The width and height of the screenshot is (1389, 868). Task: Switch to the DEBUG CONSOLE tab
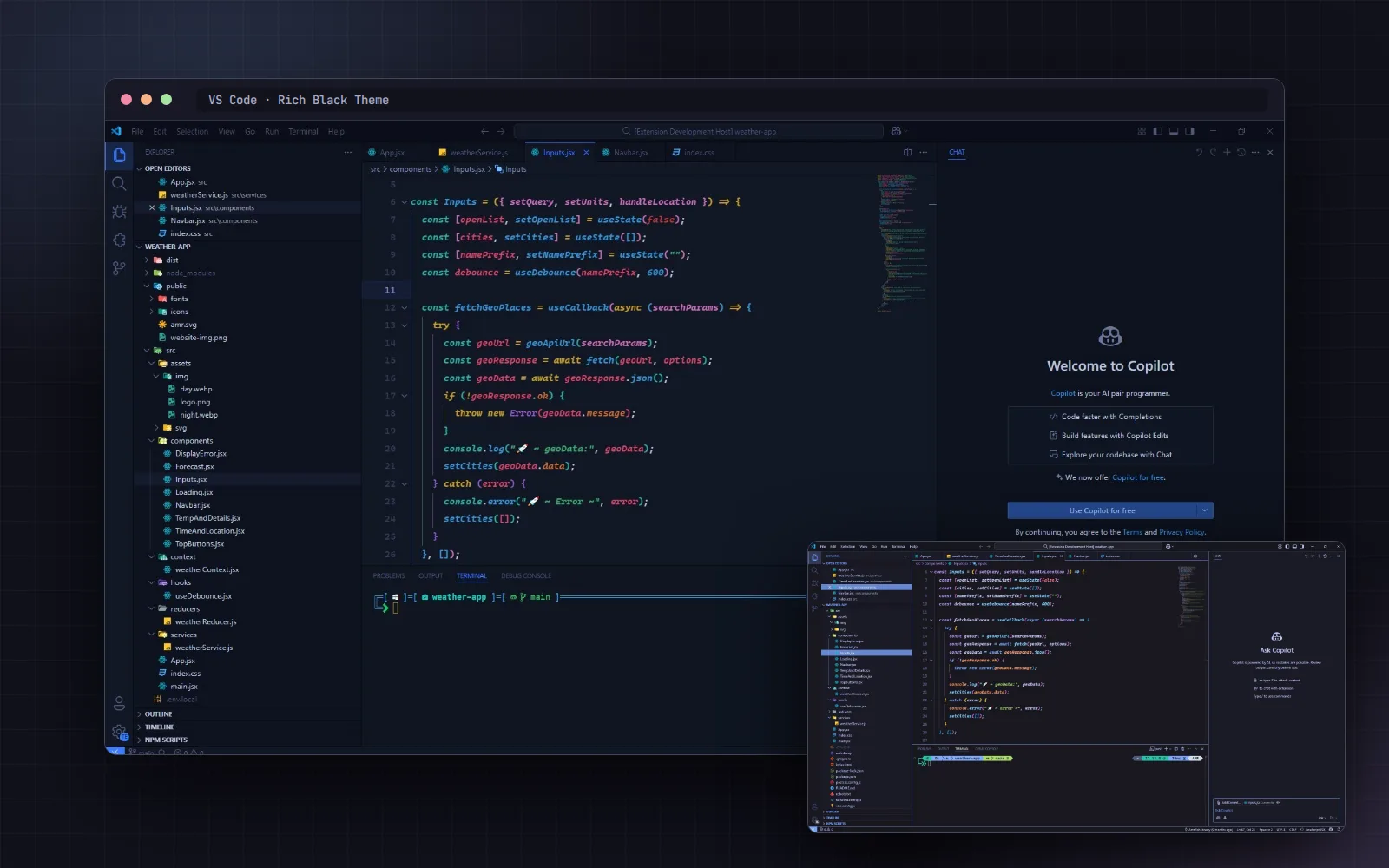pyautogui.click(x=526, y=575)
